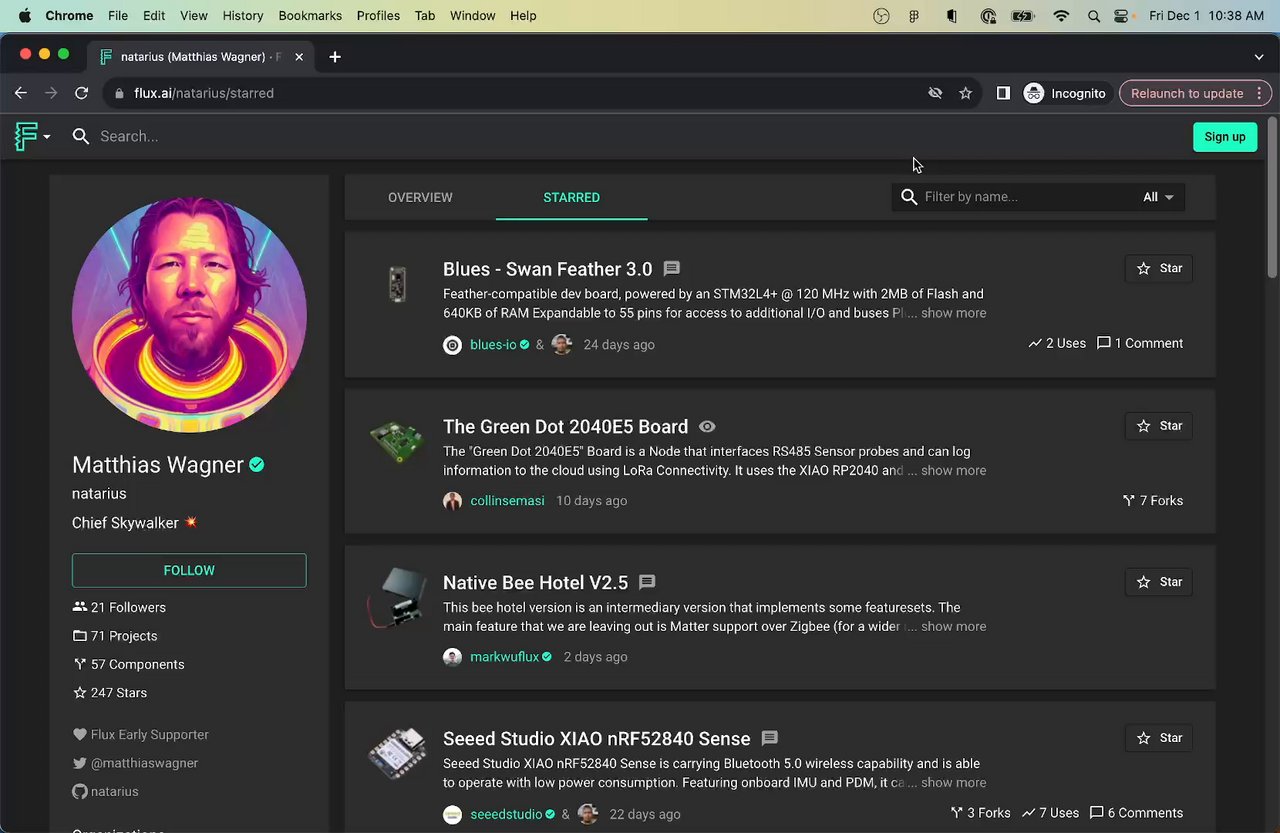Open XIAO nRF52840 Sense thumbnail
This screenshot has width=1280, height=833.
(396, 754)
